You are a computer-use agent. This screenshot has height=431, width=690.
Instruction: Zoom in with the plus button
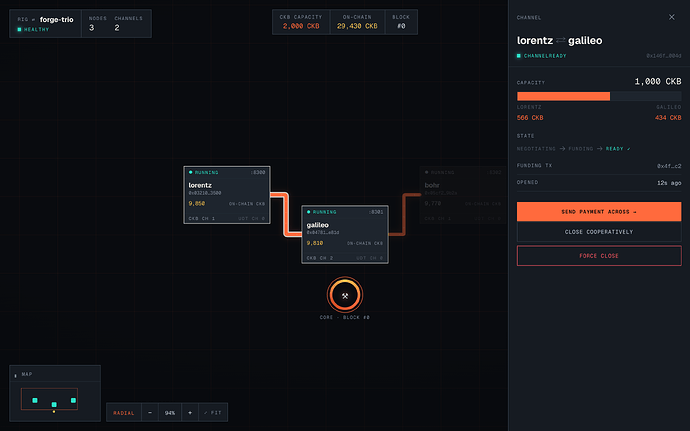(190, 413)
